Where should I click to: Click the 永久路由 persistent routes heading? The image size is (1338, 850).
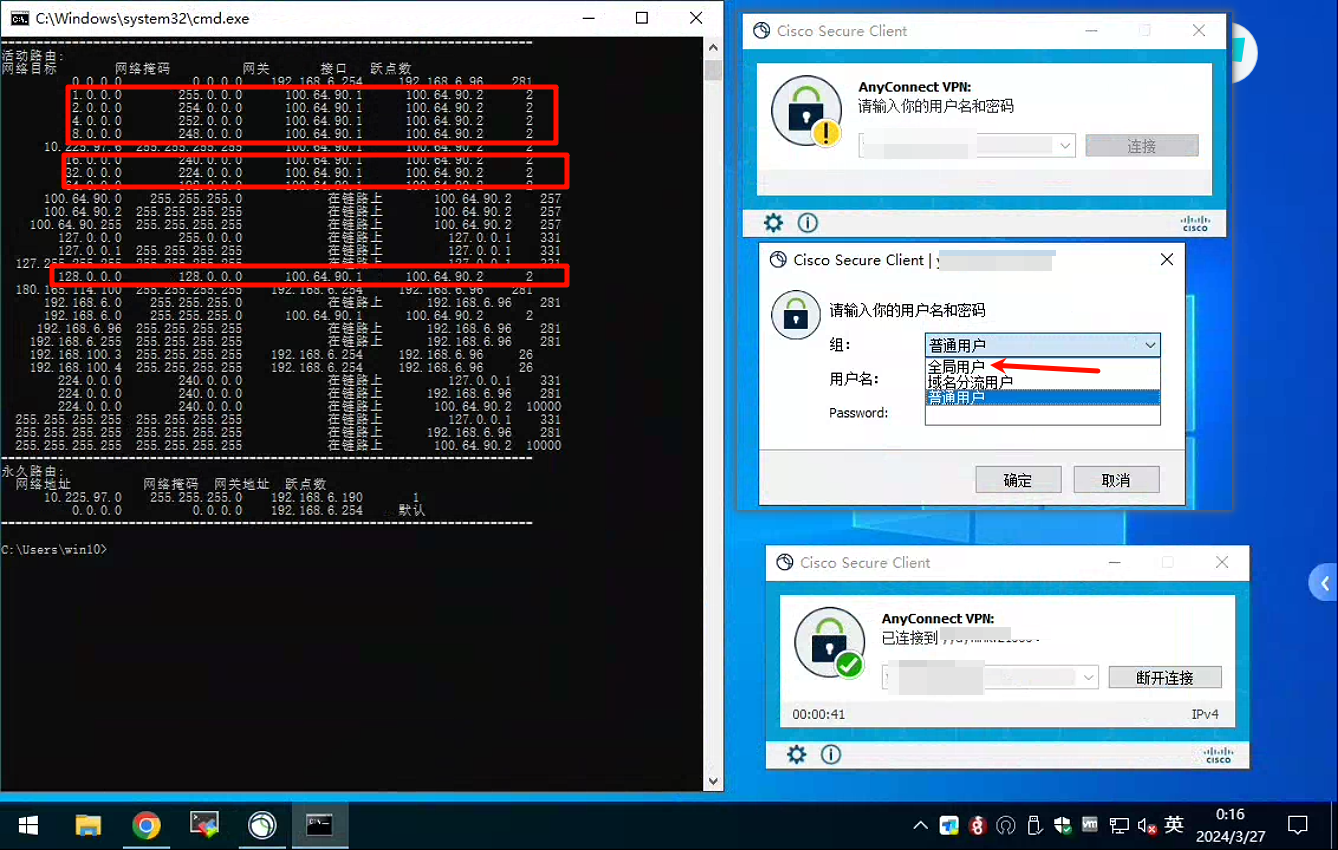[32, 471]
